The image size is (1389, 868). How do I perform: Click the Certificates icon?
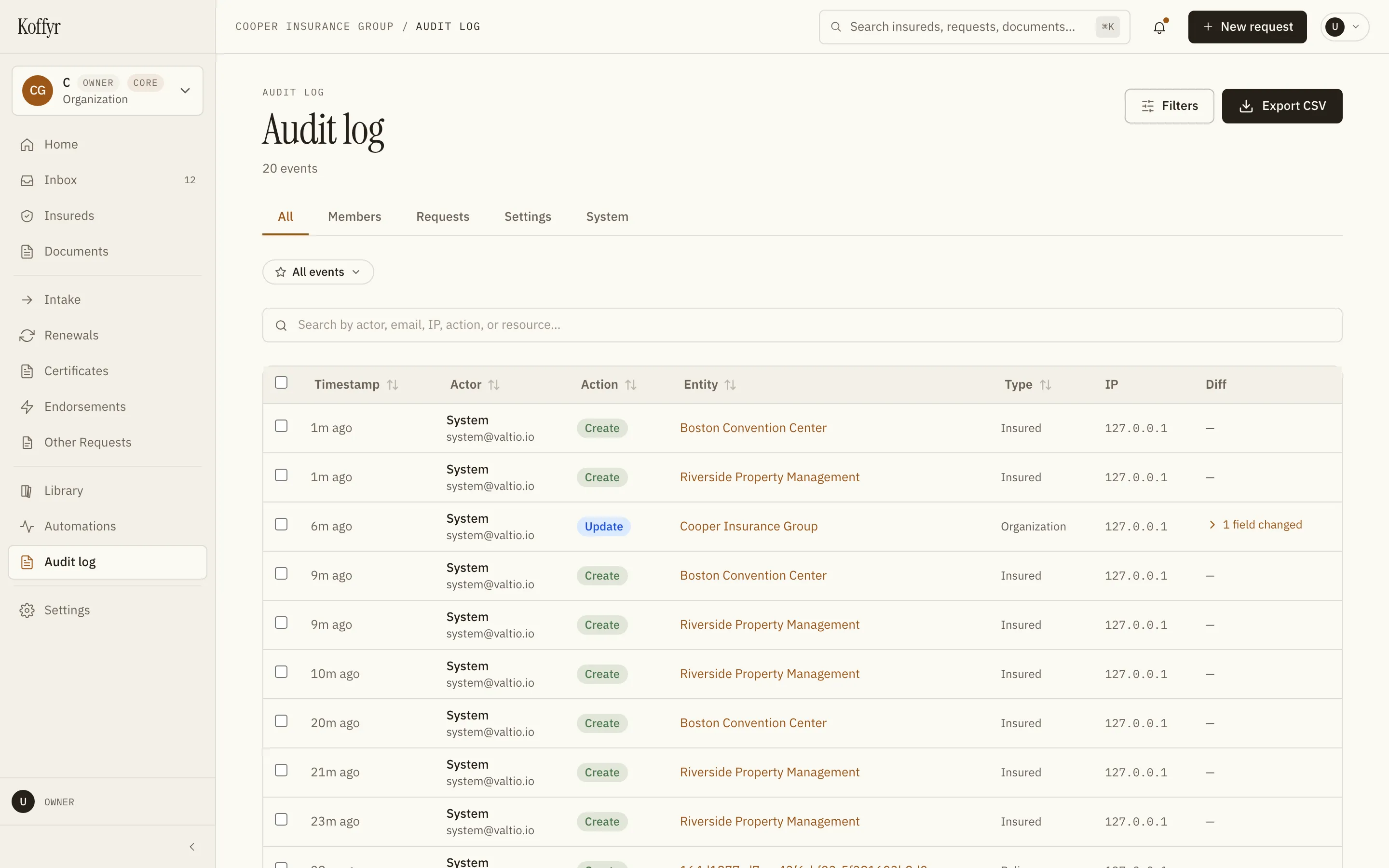tap(27, 371)
